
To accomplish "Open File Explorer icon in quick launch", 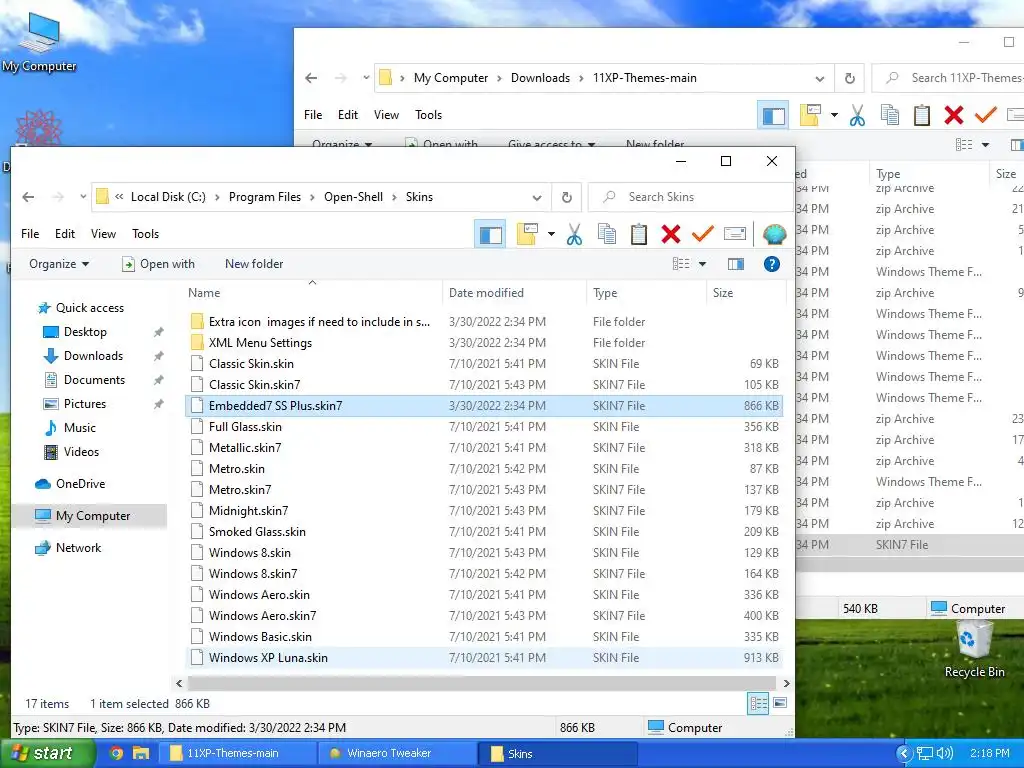I will point(141,753).
